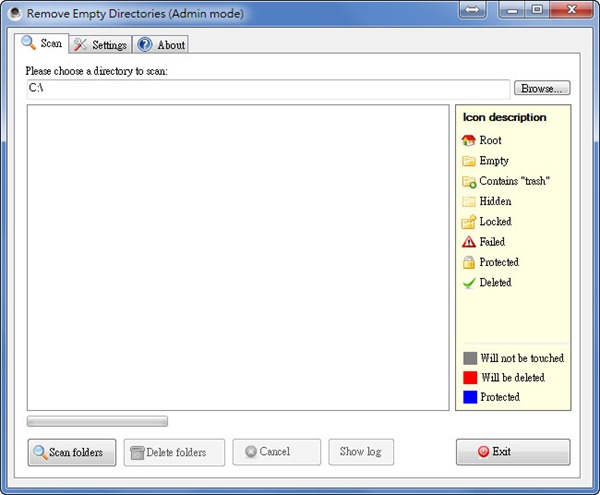Click the "Failed" legend text
This screenshot has height=495, width=600.
(492, 242)
